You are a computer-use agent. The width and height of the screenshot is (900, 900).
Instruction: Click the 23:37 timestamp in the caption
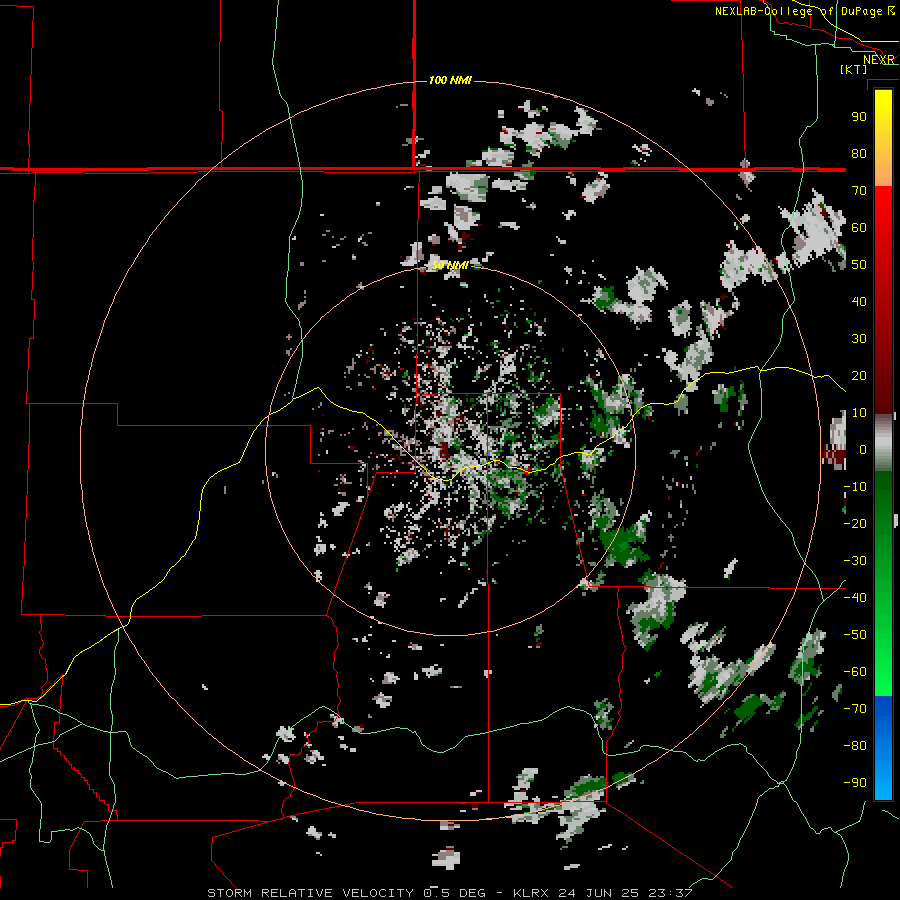tap(670, 893)
